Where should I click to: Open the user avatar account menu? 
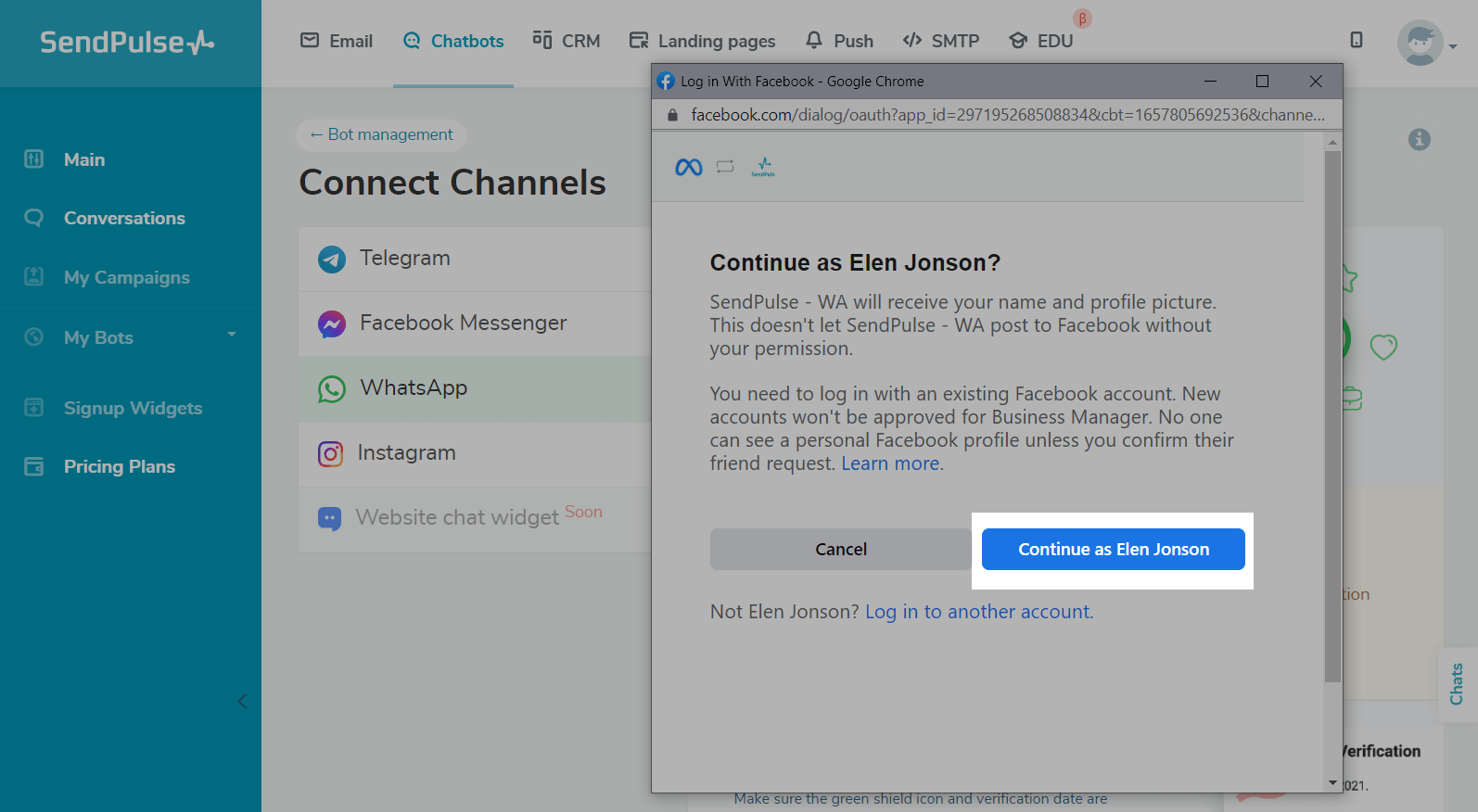1427,43
